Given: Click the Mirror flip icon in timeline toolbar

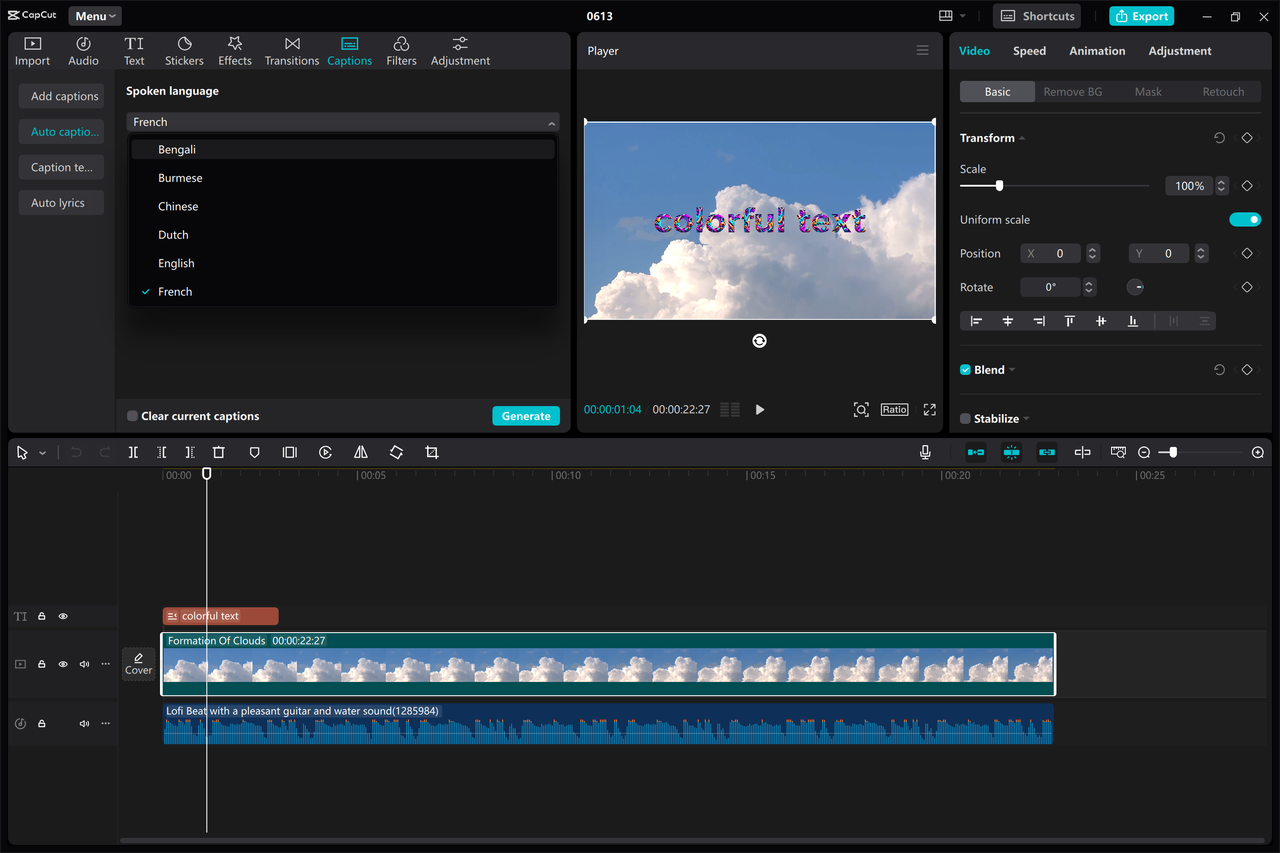Looking at the screenshot, I should [361, 452].
